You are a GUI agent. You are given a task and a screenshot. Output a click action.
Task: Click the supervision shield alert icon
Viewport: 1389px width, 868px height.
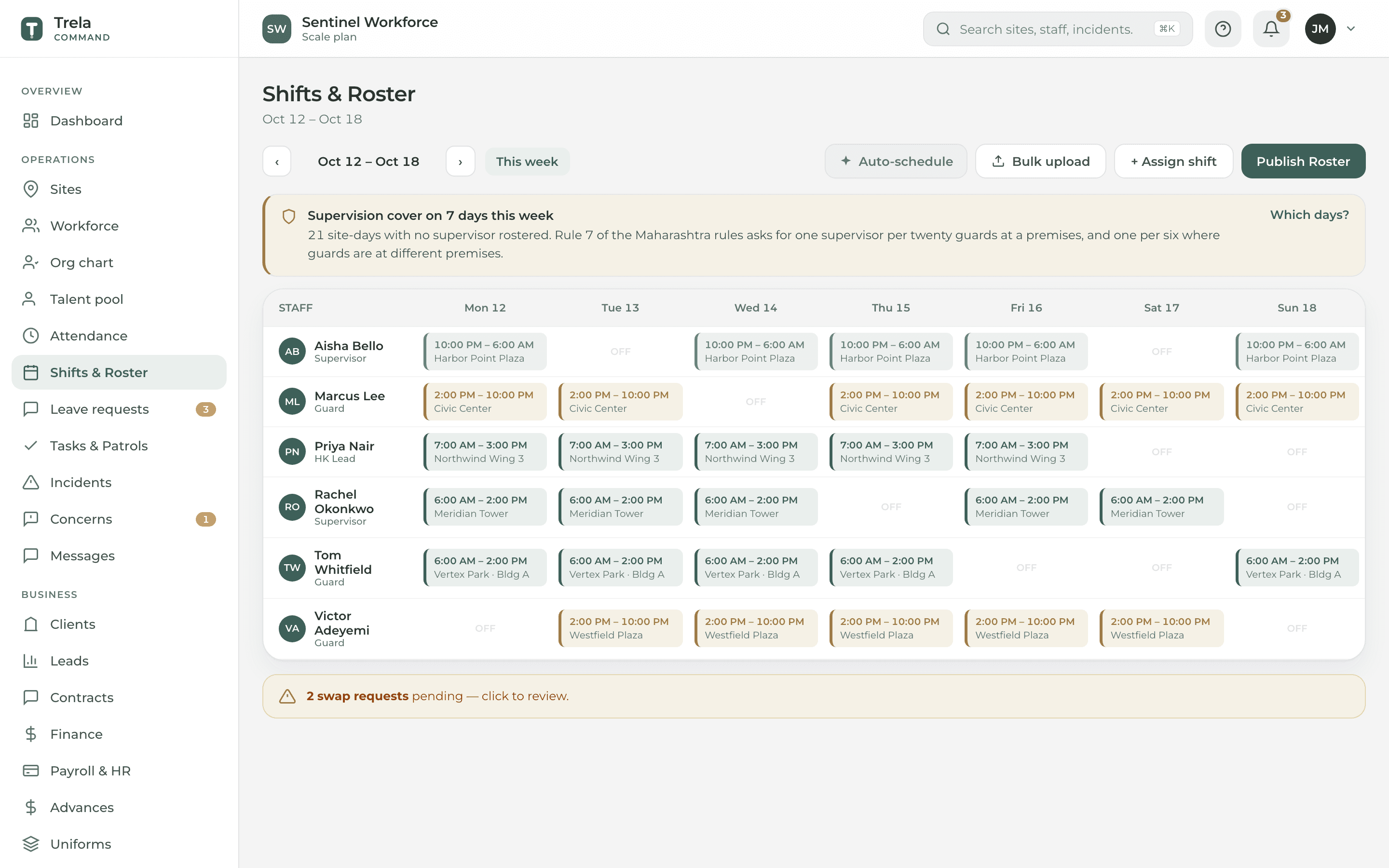click(289, 217)
